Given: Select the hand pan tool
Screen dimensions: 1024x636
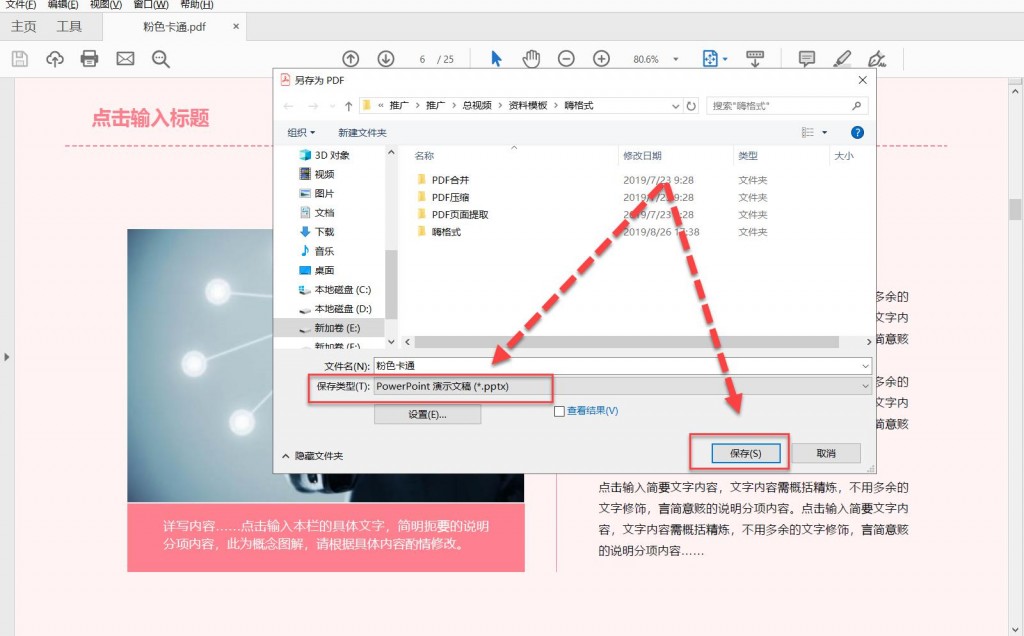Looking at the screenshot, I should point(532,59).
